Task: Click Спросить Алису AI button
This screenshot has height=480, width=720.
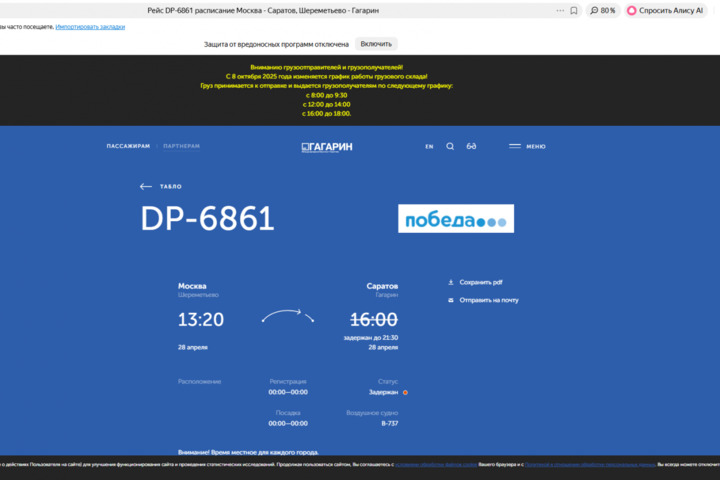Action: pos(665,10)
